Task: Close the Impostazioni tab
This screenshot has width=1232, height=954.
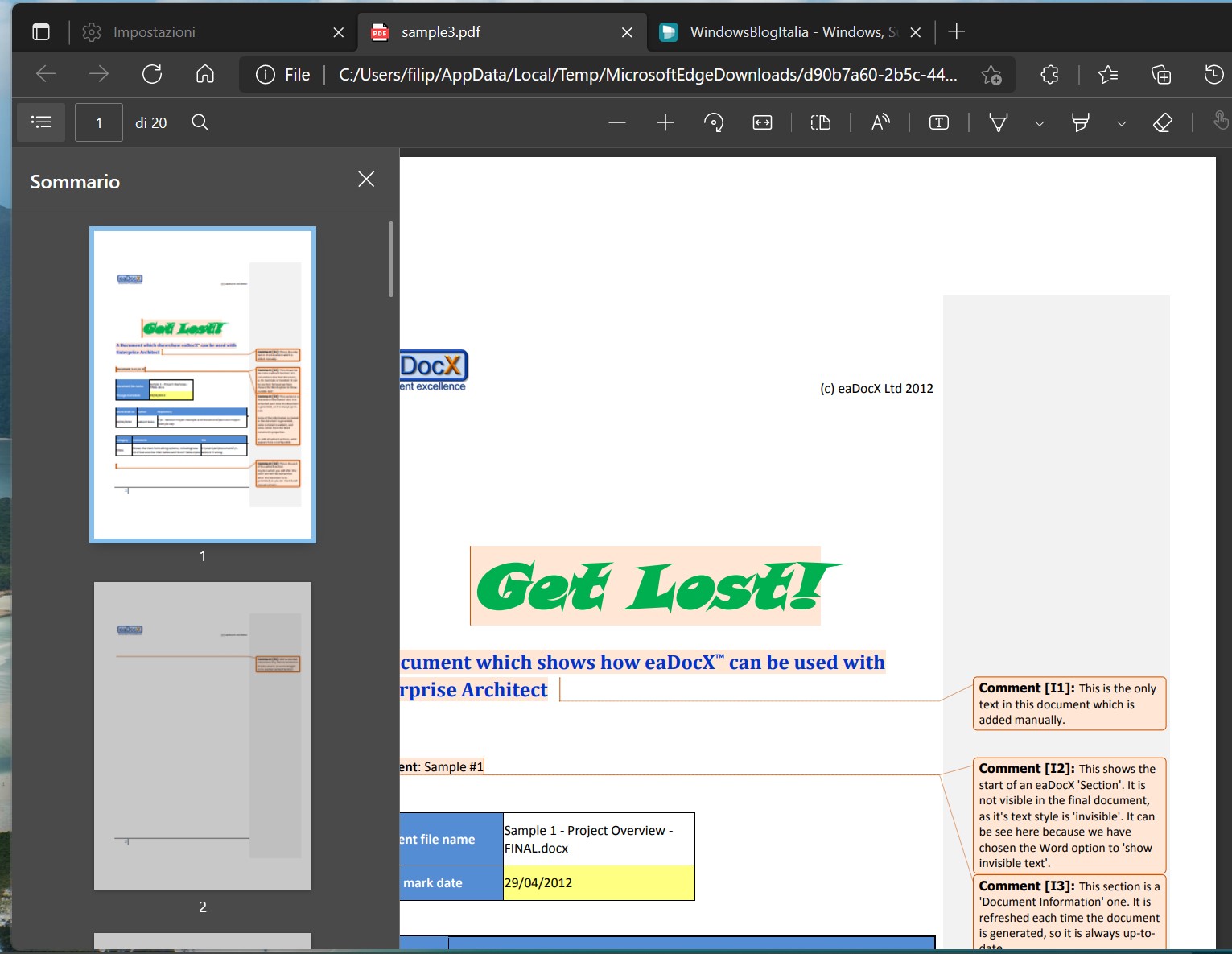Action: pos(338,32)
